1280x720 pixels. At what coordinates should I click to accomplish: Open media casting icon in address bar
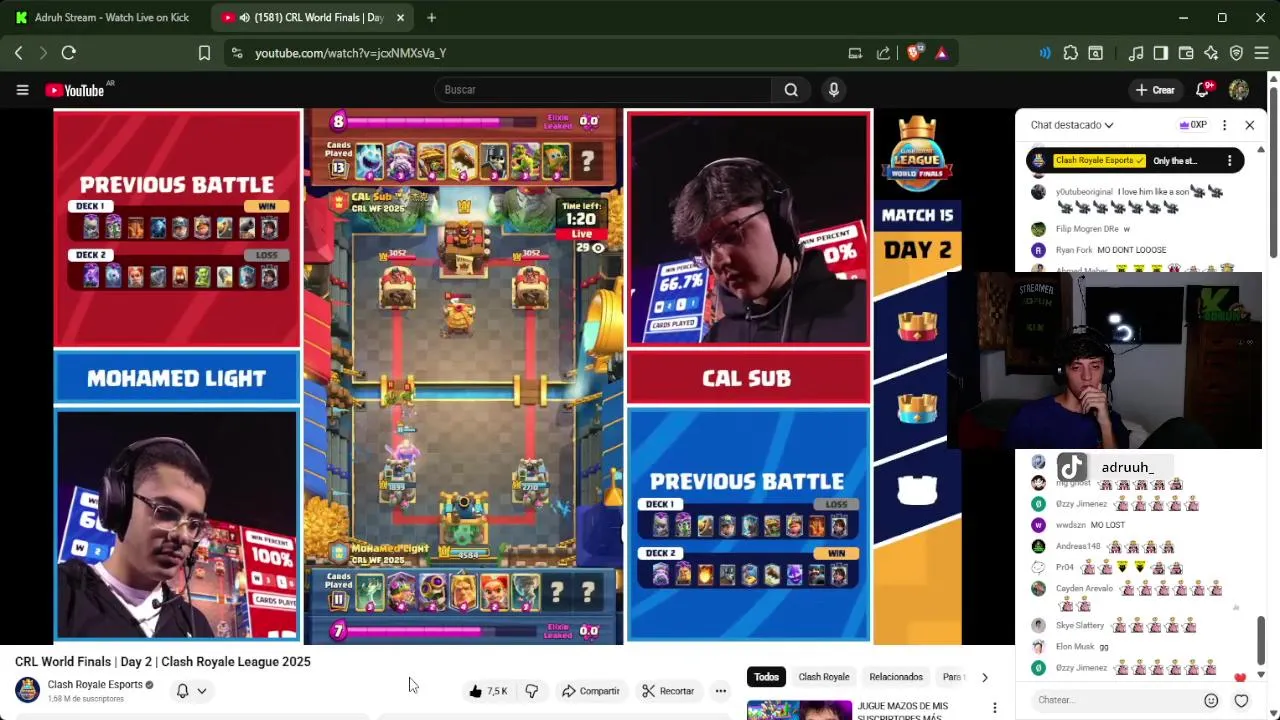coord(855,53)
